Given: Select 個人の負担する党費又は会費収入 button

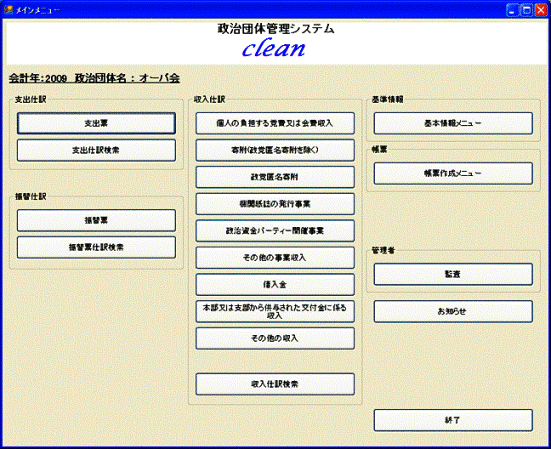Looking at the screenshot, I should point(275,123).
